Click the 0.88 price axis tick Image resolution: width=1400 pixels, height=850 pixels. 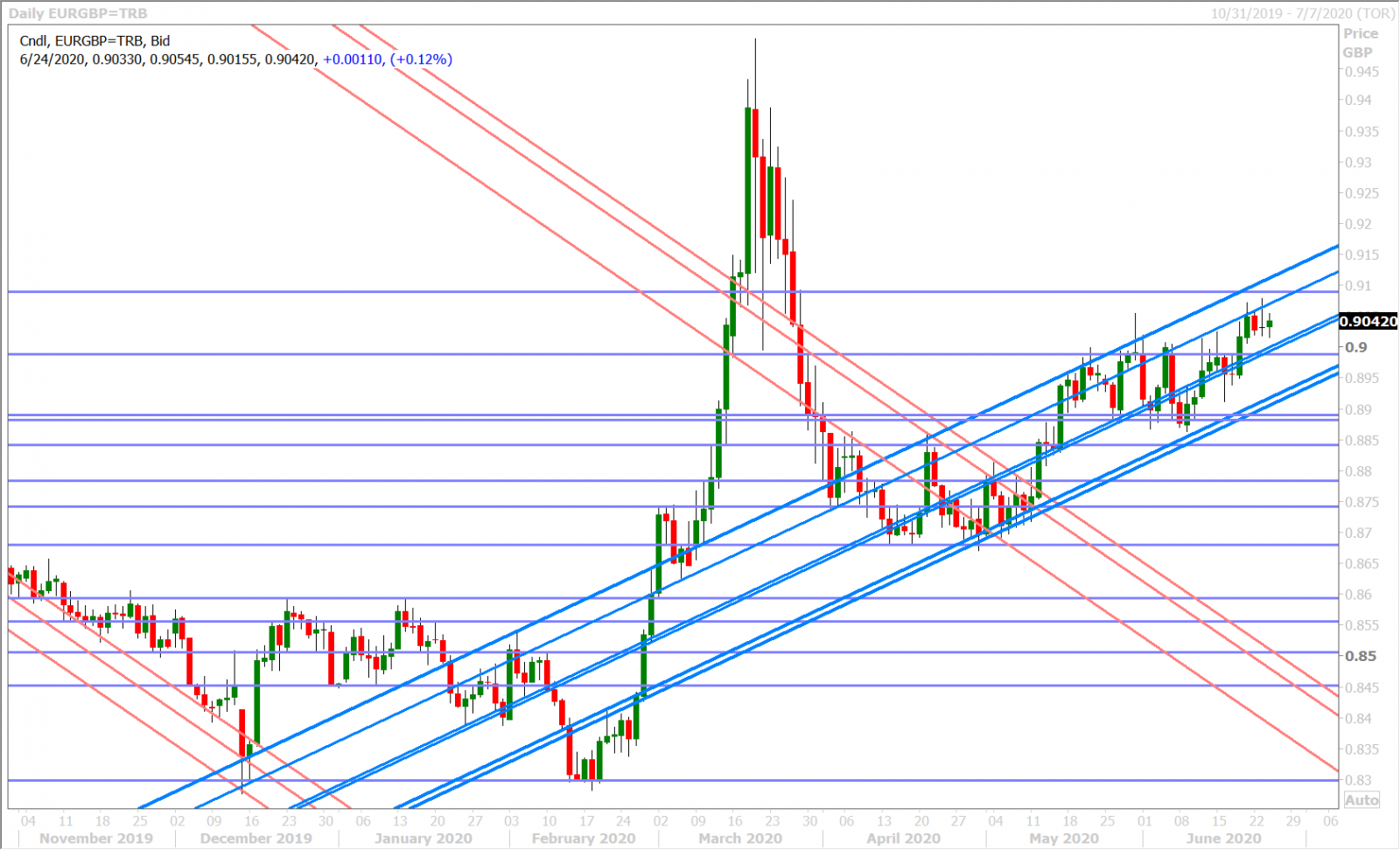click(1358, 471)
